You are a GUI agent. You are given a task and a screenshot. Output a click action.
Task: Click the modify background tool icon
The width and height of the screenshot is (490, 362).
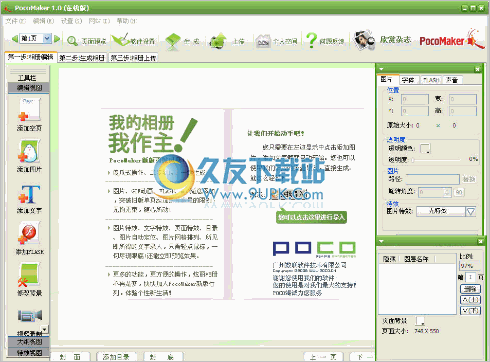(29, 275)
